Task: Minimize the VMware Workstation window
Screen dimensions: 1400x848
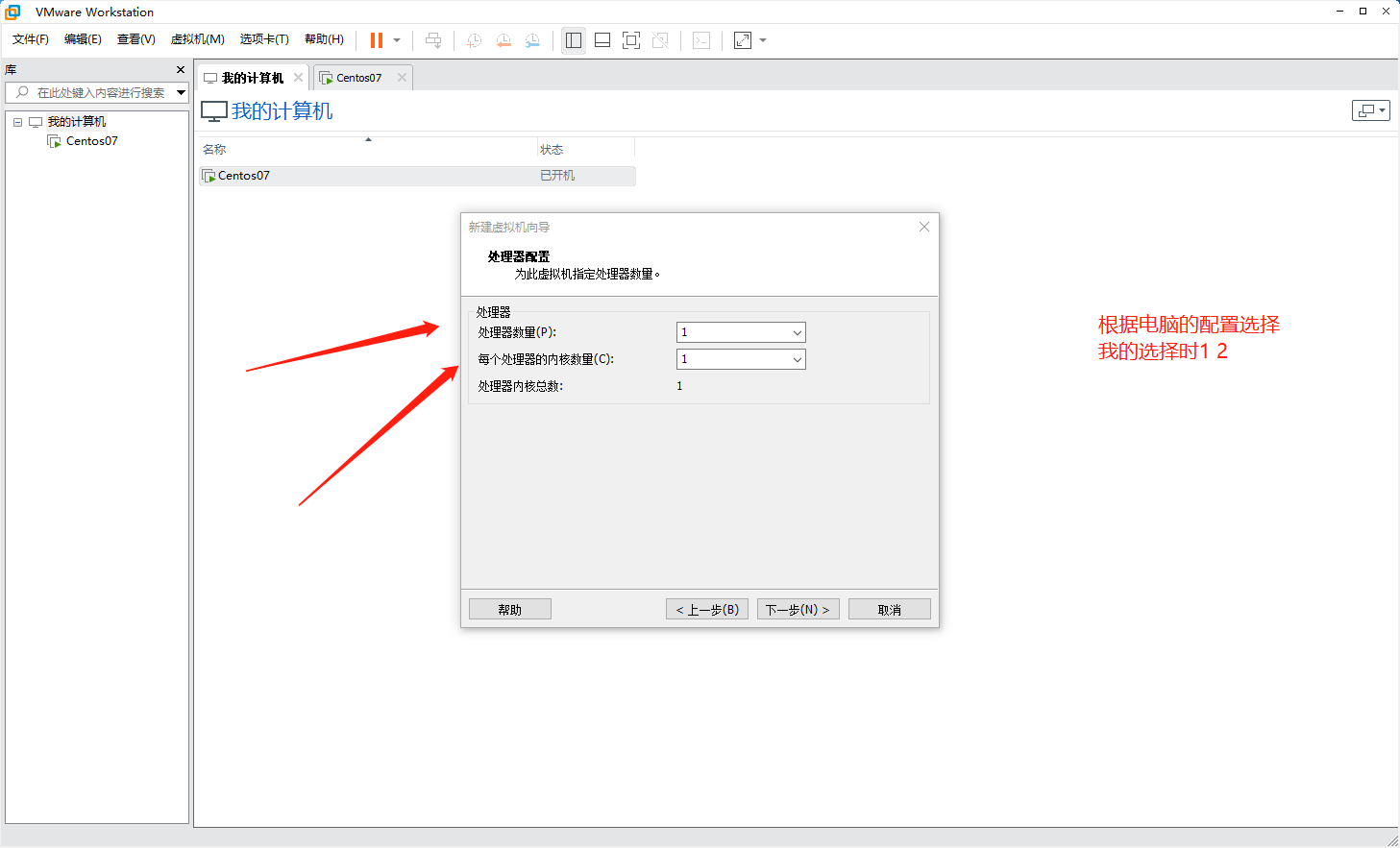Action: point(1339,12)
